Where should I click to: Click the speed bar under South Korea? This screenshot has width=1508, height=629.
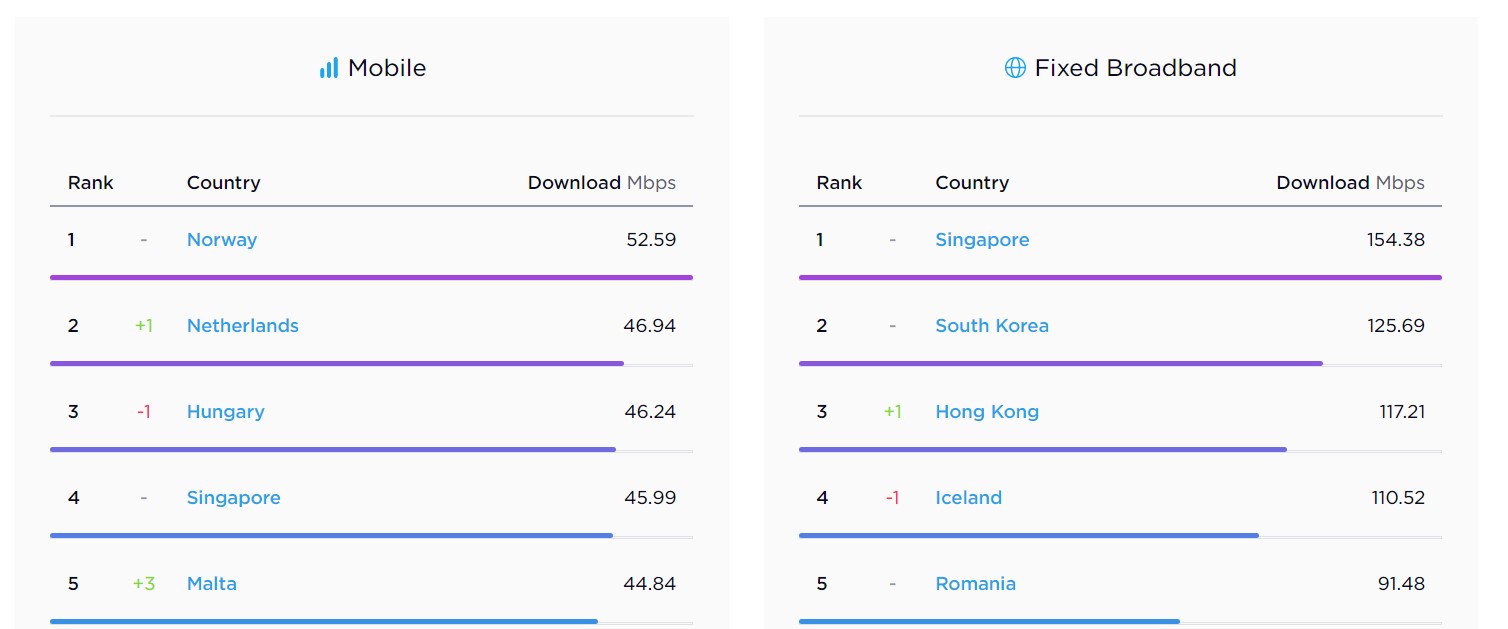tap(1061, 363)
